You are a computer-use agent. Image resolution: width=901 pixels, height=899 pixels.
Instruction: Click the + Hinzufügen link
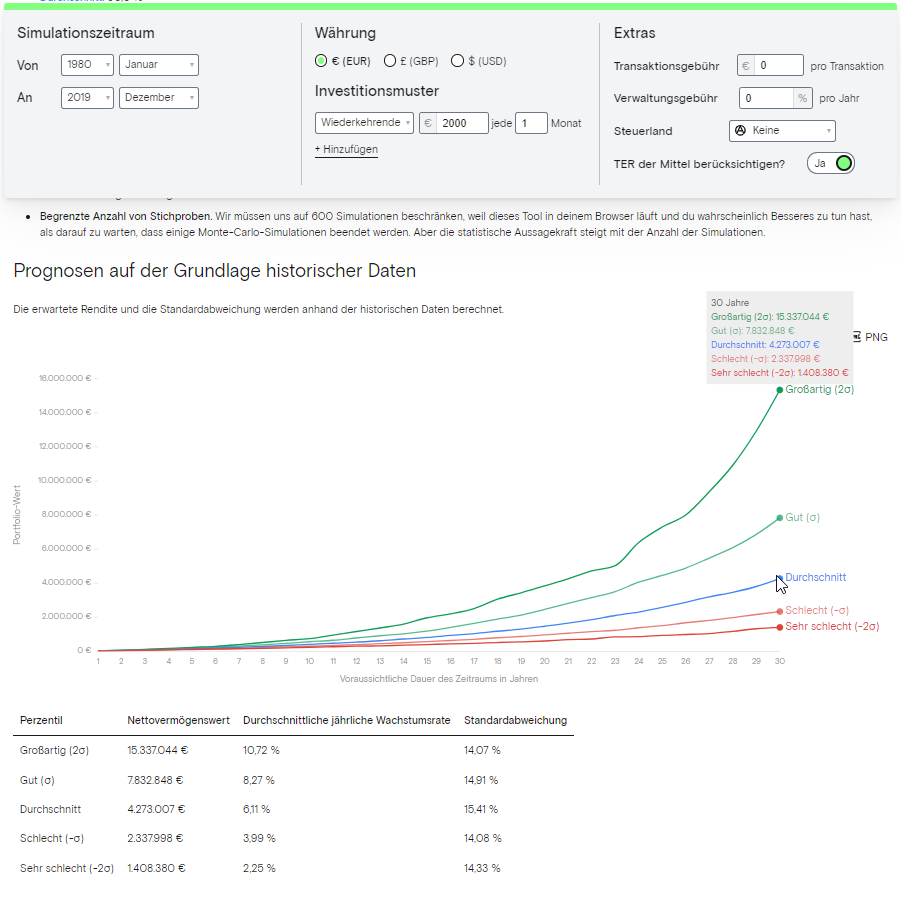346,149
